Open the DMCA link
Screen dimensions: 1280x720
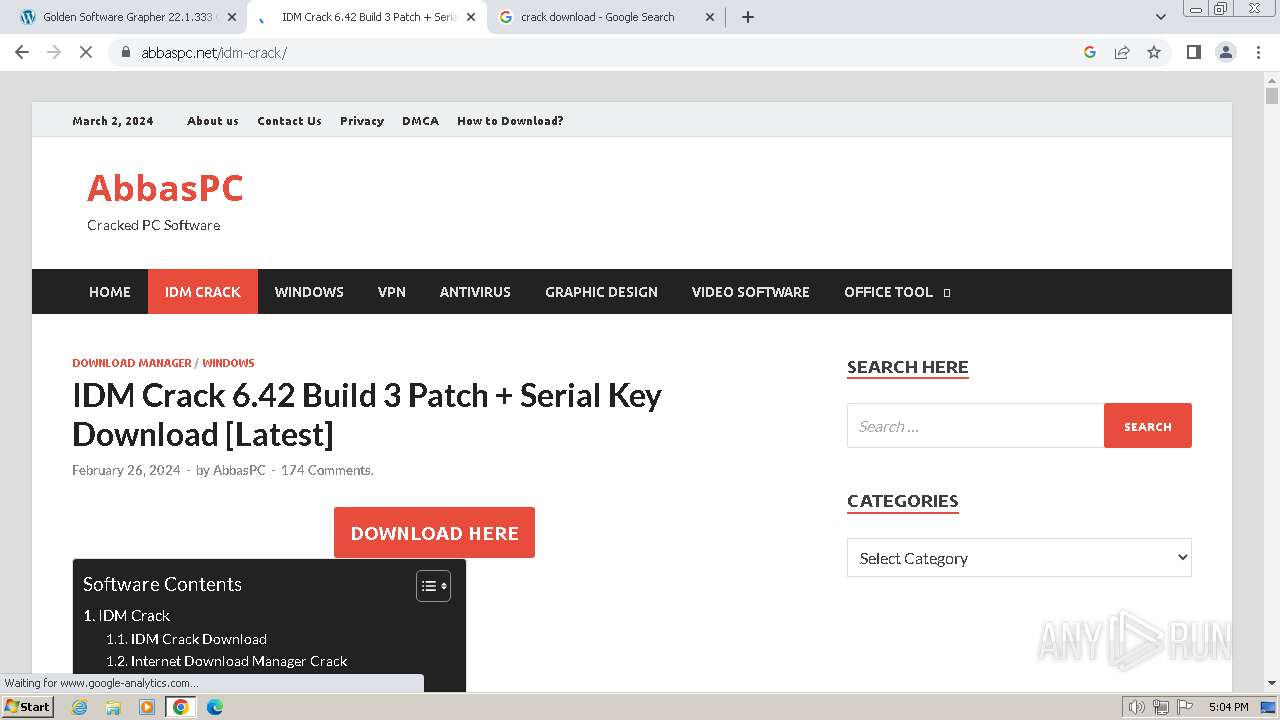[420, 121]
